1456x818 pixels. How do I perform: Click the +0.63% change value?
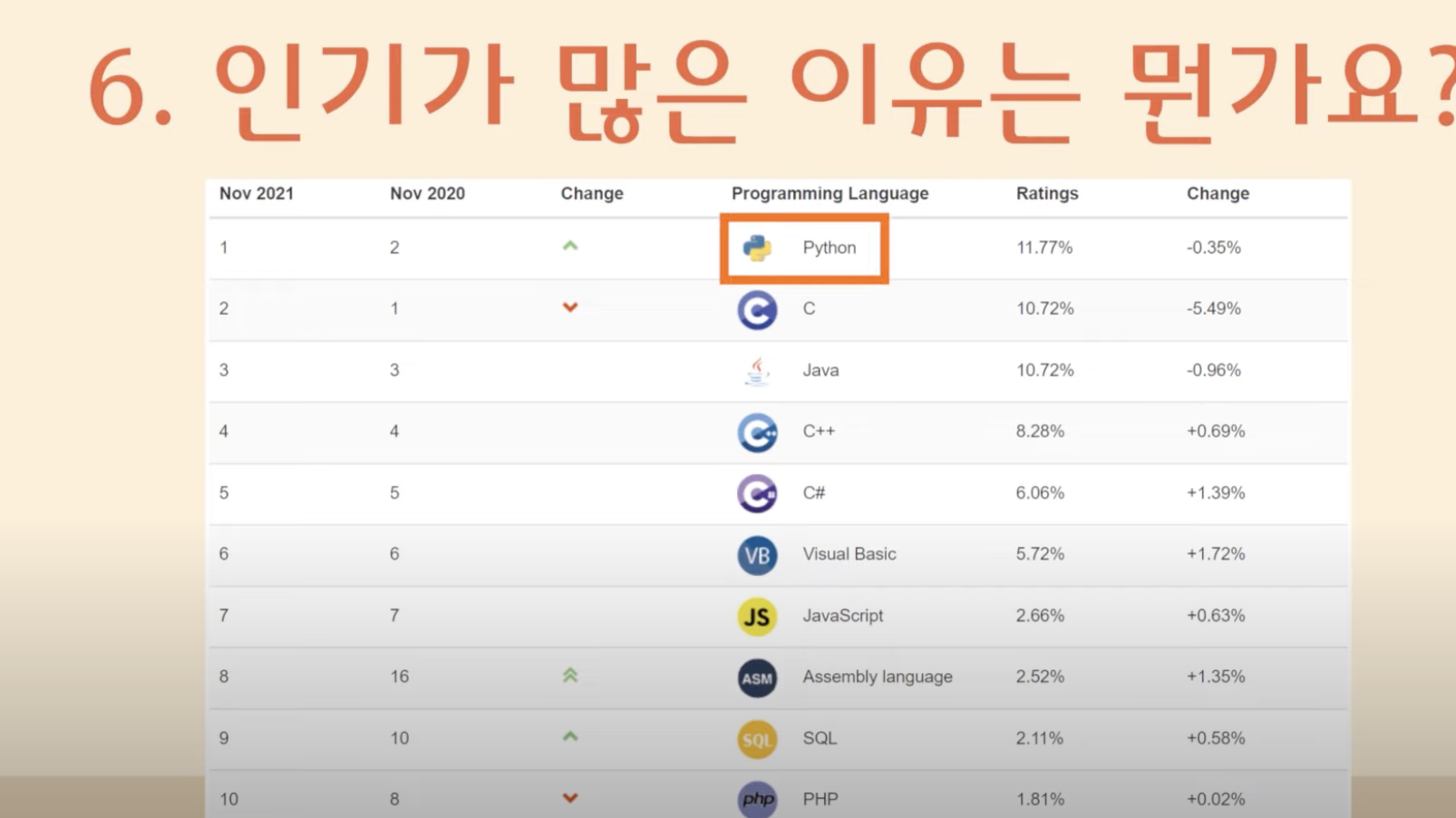(1216, 616)
